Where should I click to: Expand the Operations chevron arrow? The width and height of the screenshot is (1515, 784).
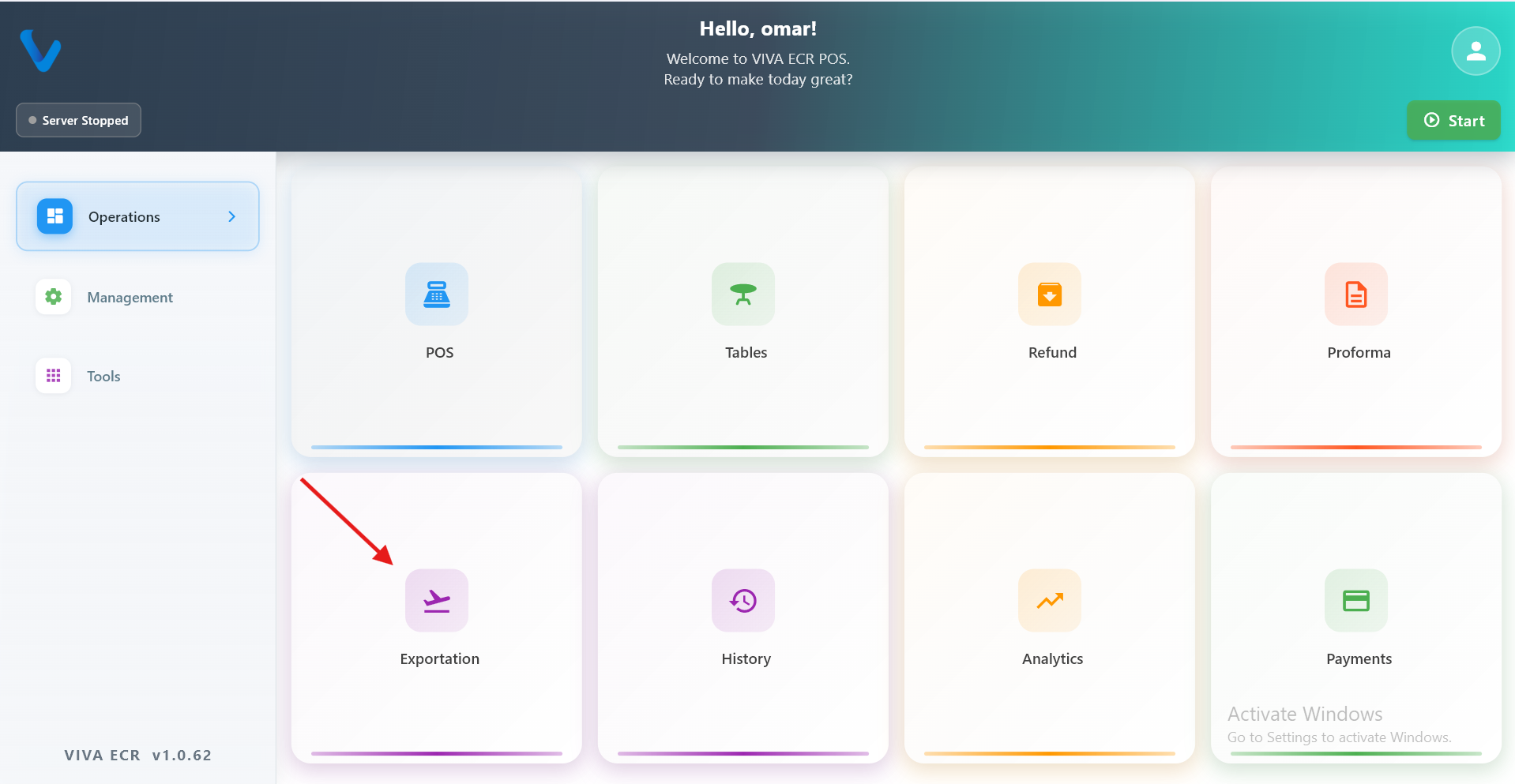(231, 216)
